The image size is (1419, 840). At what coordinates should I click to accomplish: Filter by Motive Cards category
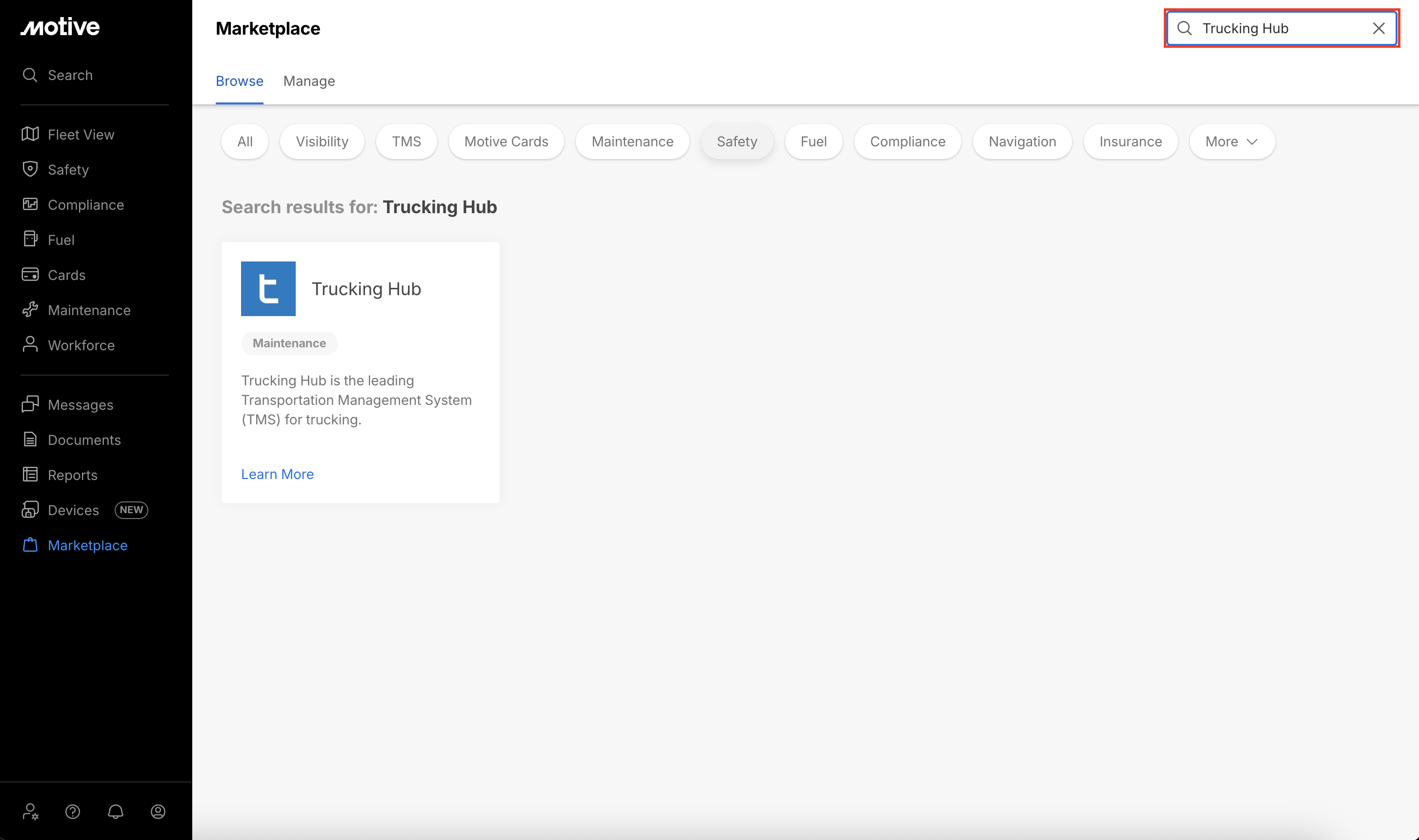coord(506,141)
